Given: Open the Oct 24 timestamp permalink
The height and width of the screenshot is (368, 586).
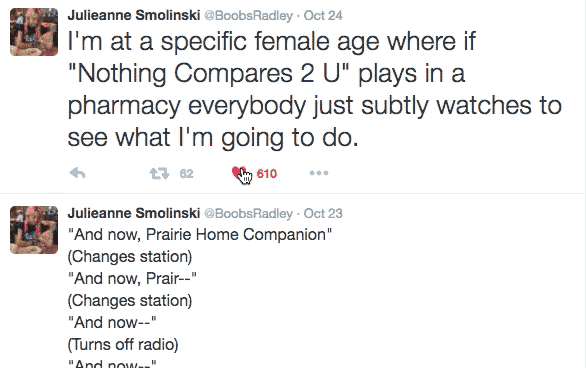Looking at the screenshot, I should [323, 15].
